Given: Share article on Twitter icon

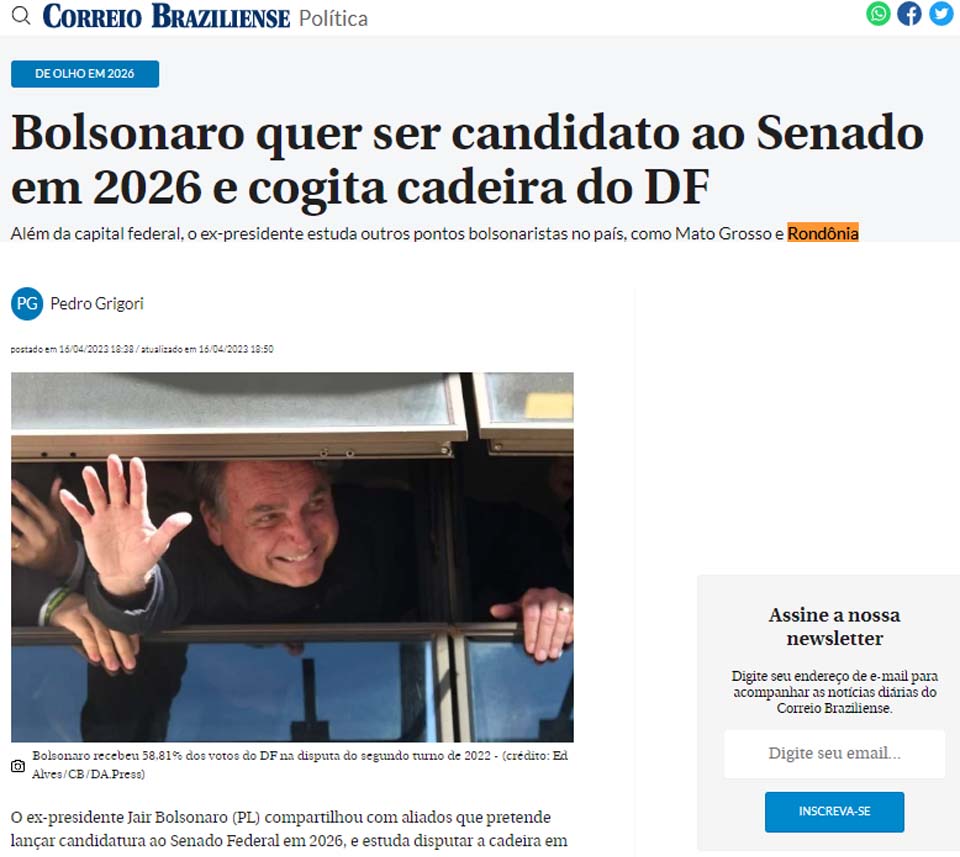Looking at the screenshot, I should click(x=941, y=13).
